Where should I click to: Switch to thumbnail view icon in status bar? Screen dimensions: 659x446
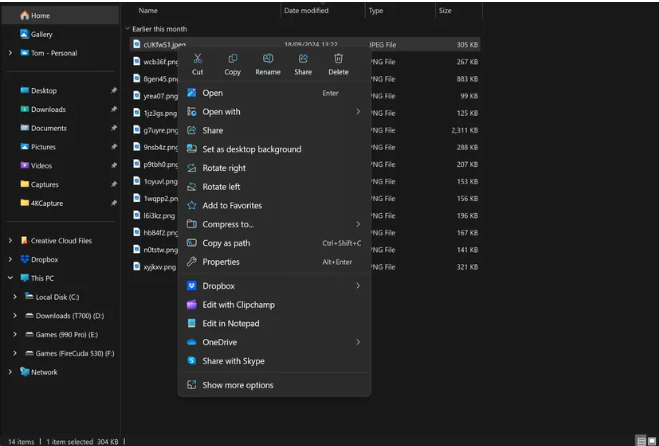pyautogui.click(x=651, y=441)
